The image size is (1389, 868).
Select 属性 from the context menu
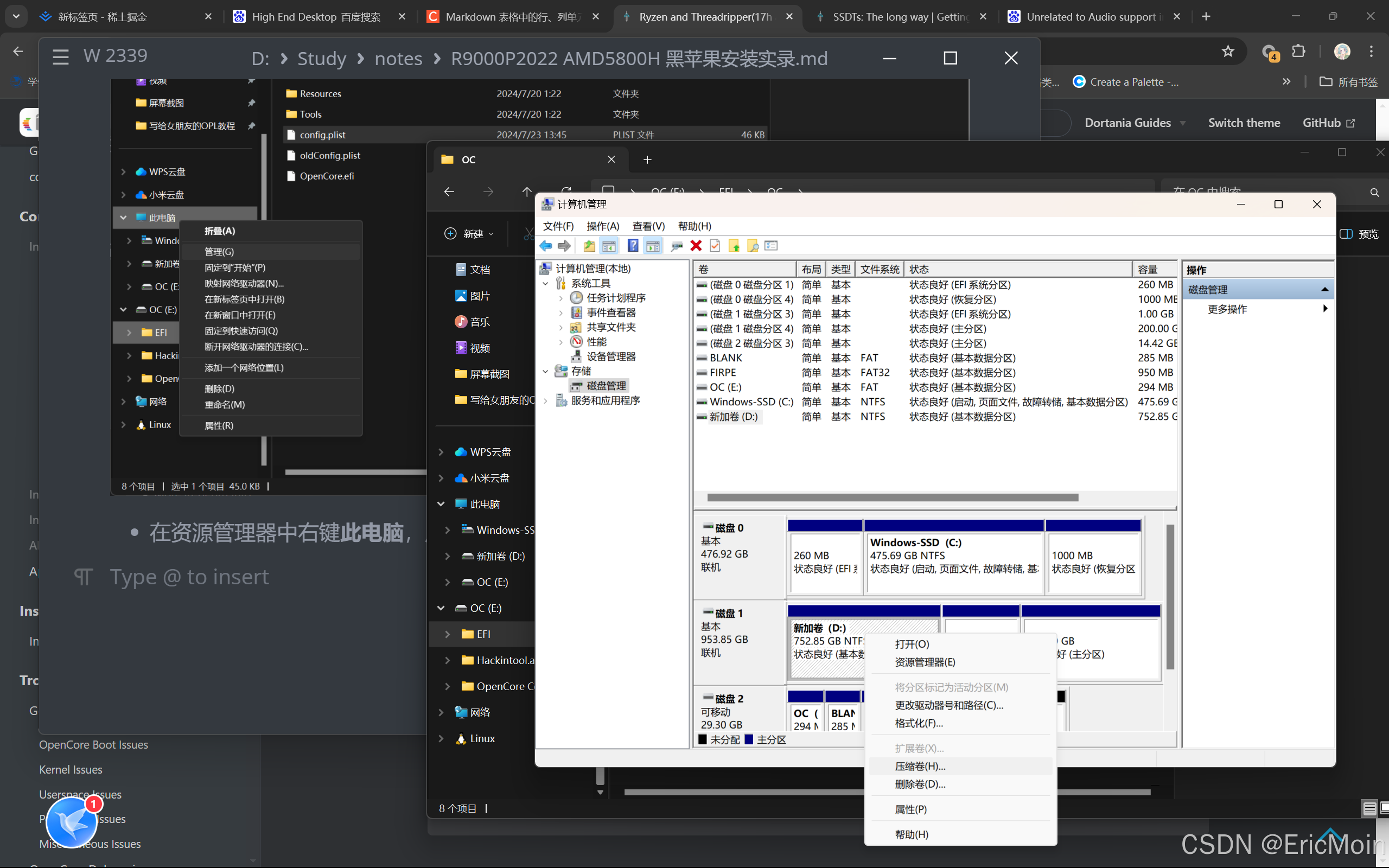coord(909,808)
